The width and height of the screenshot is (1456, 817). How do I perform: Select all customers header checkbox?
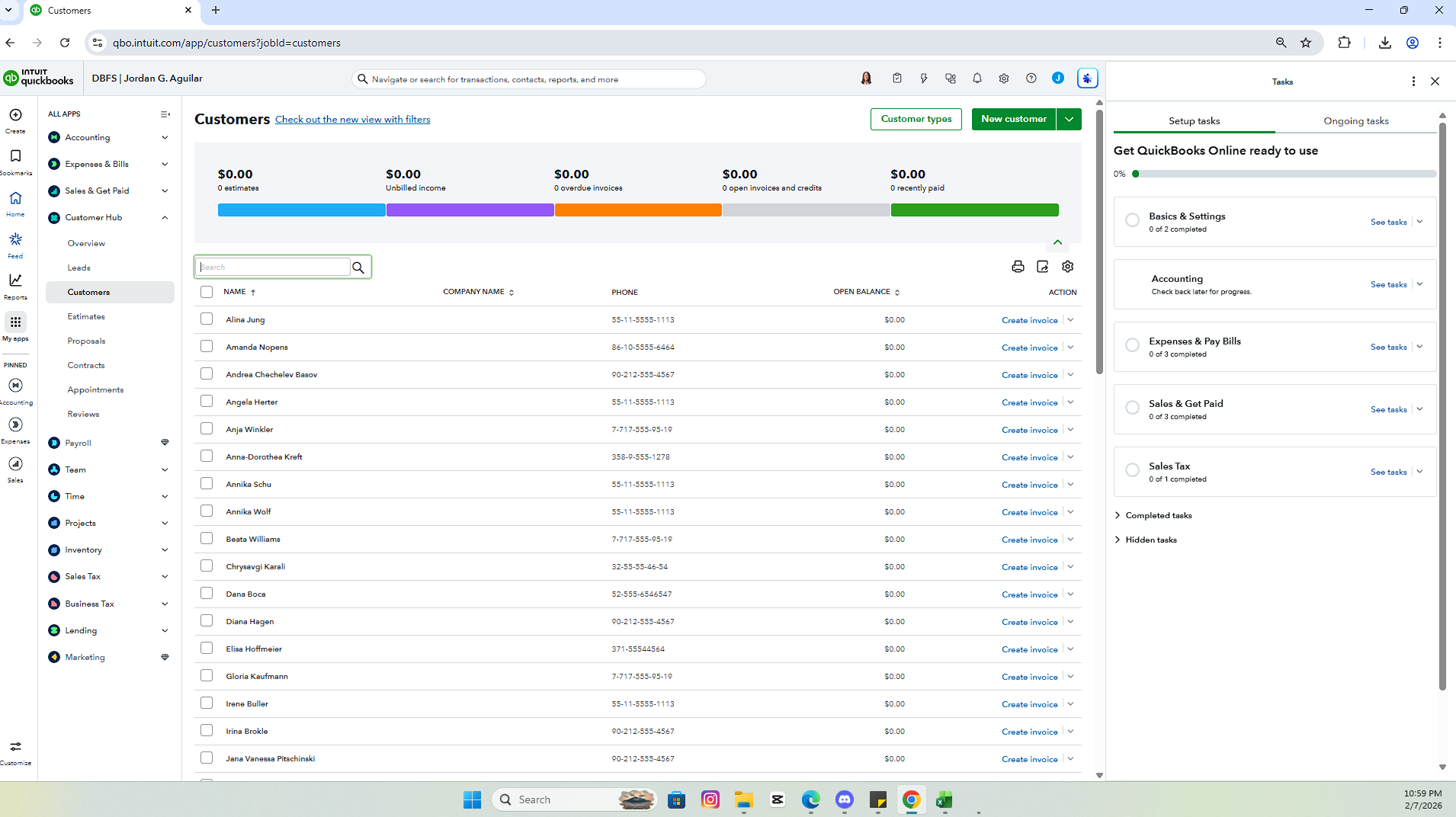[207, 292]
